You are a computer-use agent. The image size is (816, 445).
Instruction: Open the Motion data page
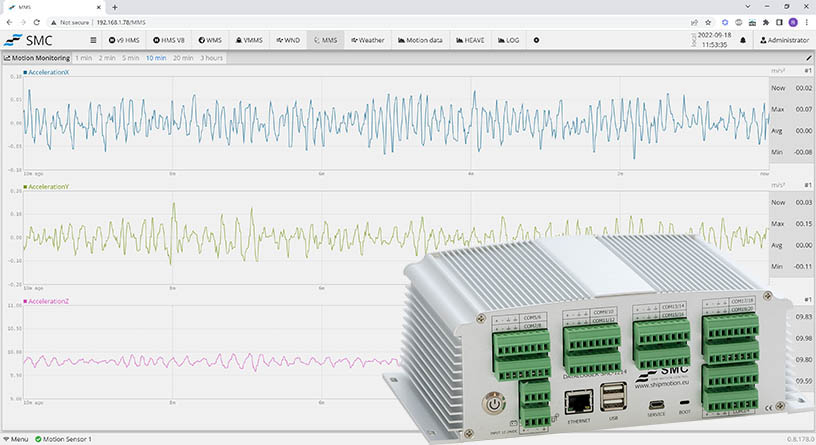pyautogui.click(x=420, y=40)
